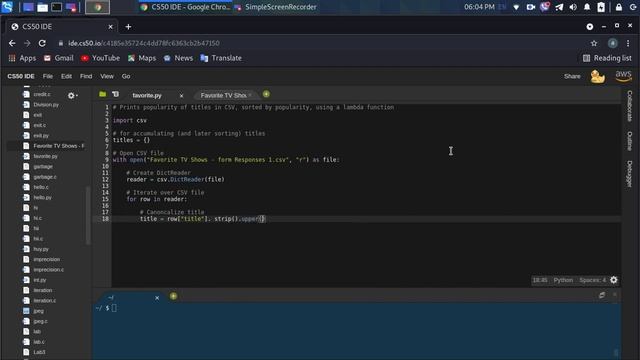
Task: Open the File menu
Action: (48, 76)
